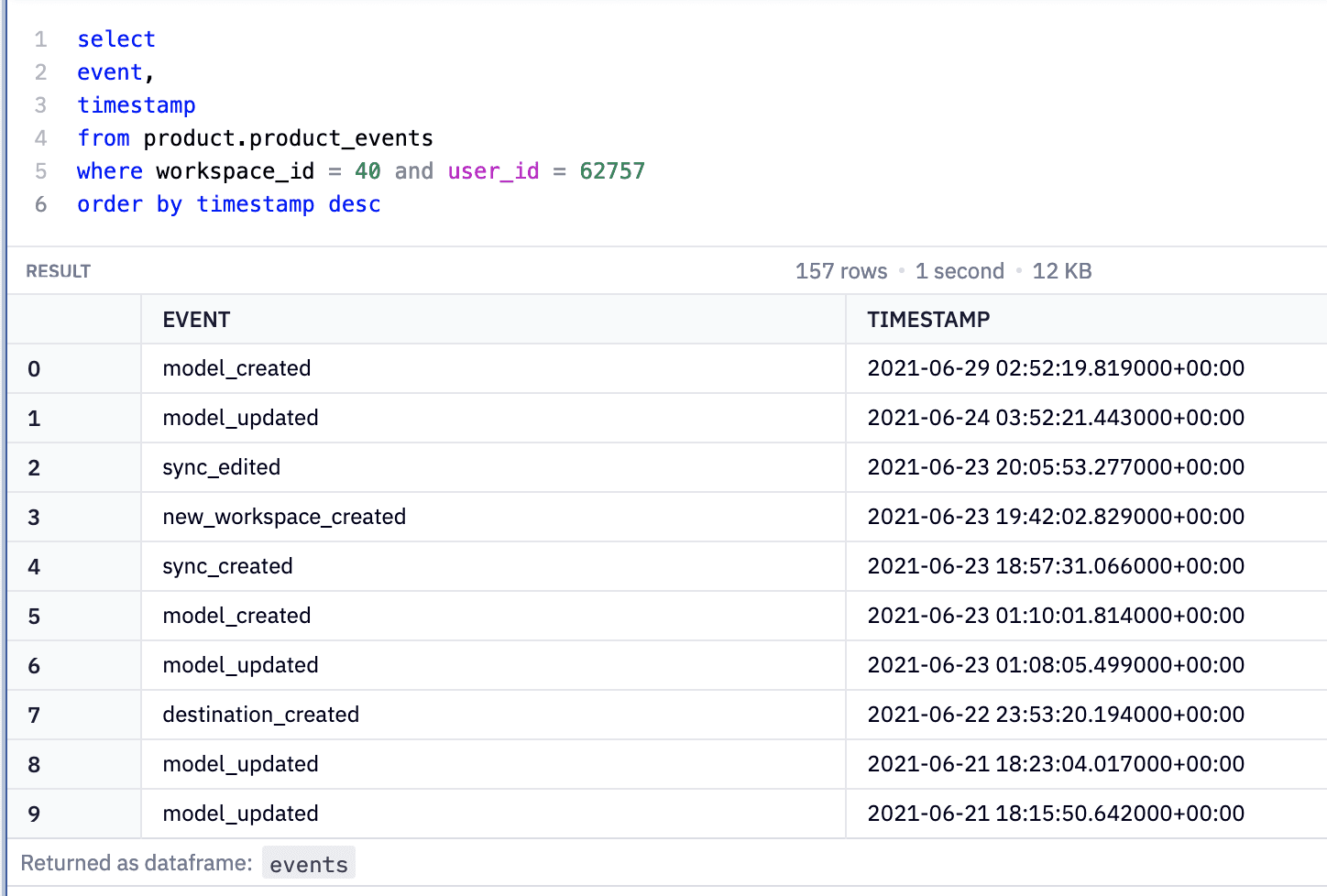
Task: Click timestamp cell 2021-06-24 03:52:21
Action: click(x=1055, y=418)
